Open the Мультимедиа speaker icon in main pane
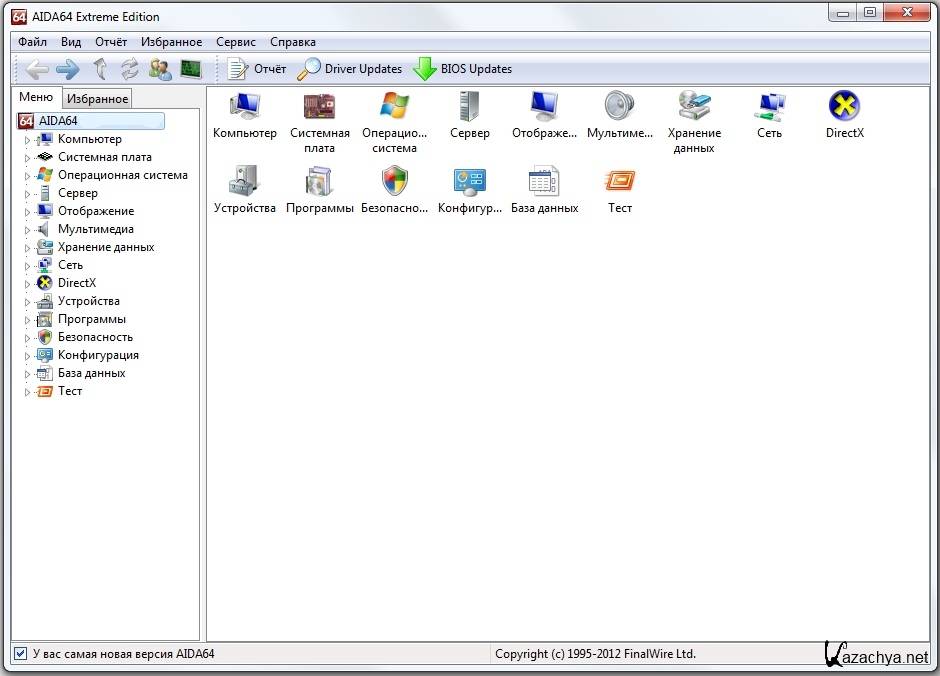 click(619, 106)
